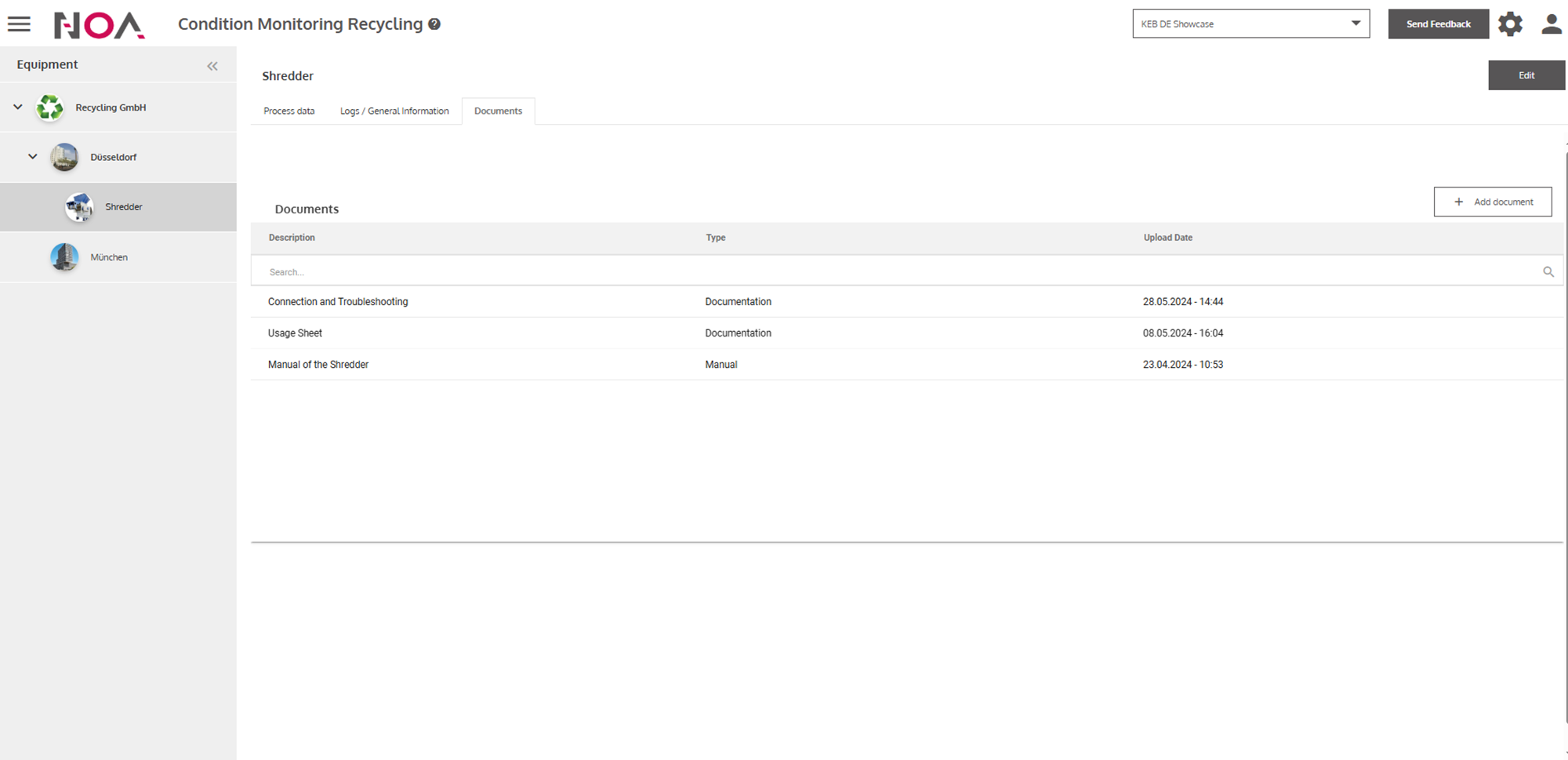1568x760 pixels.
Task: Click the Send Feedback button
Action: 1438,24
